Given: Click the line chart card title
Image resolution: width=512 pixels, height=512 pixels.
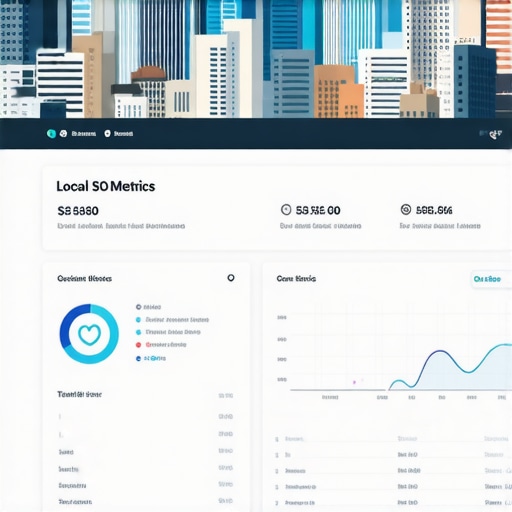Looking at the screenshot, I should tap(296, 279).
